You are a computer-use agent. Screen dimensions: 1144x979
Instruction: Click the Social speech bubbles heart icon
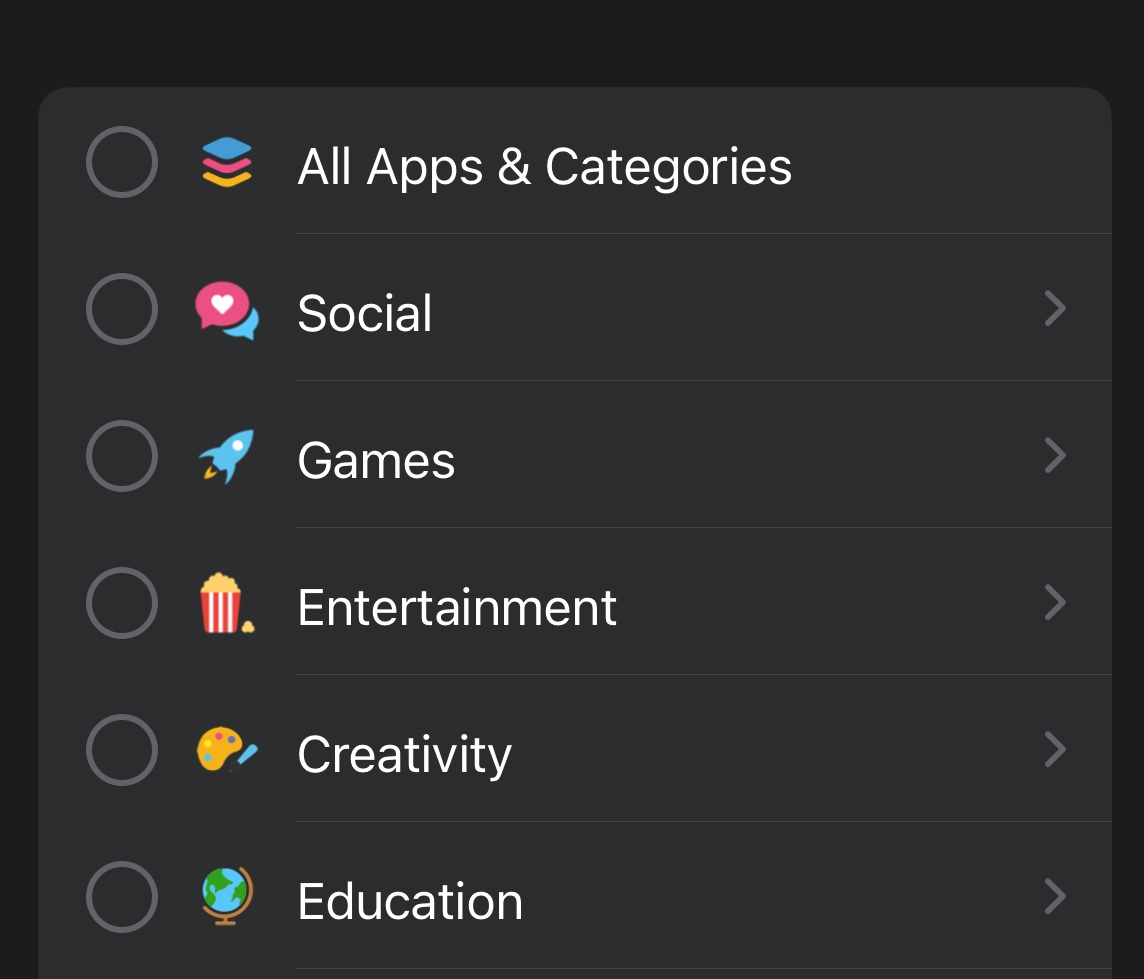[227, 310]
